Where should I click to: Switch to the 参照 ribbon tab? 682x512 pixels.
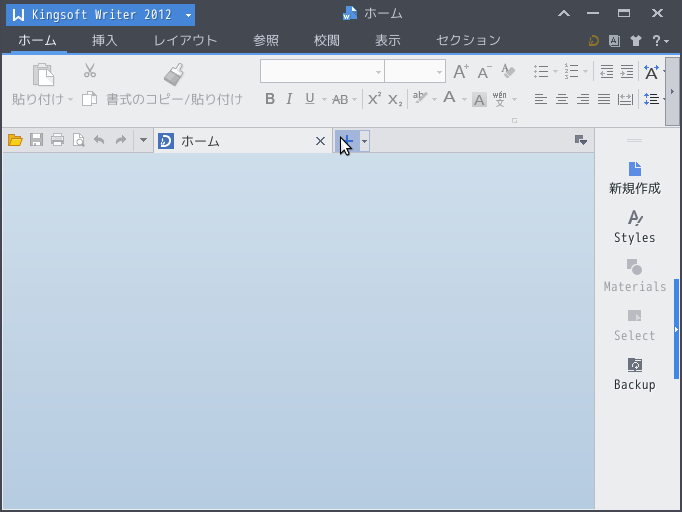(266, 40)
